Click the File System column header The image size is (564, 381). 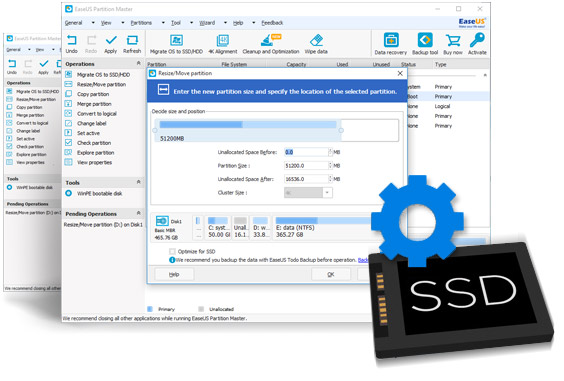234,64
